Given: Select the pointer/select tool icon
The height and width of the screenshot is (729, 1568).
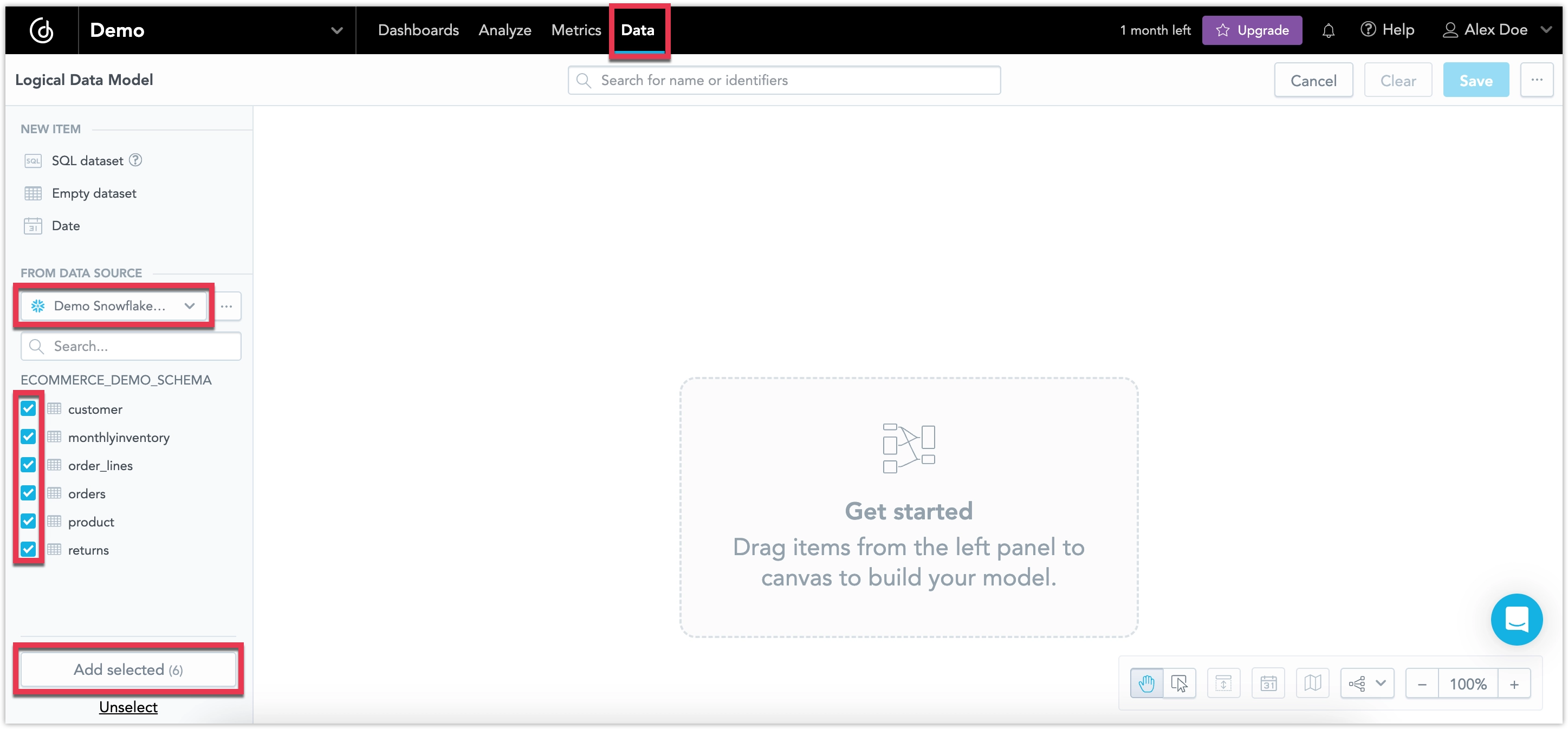Looking at the screenshot, I should click(1180, 684).
